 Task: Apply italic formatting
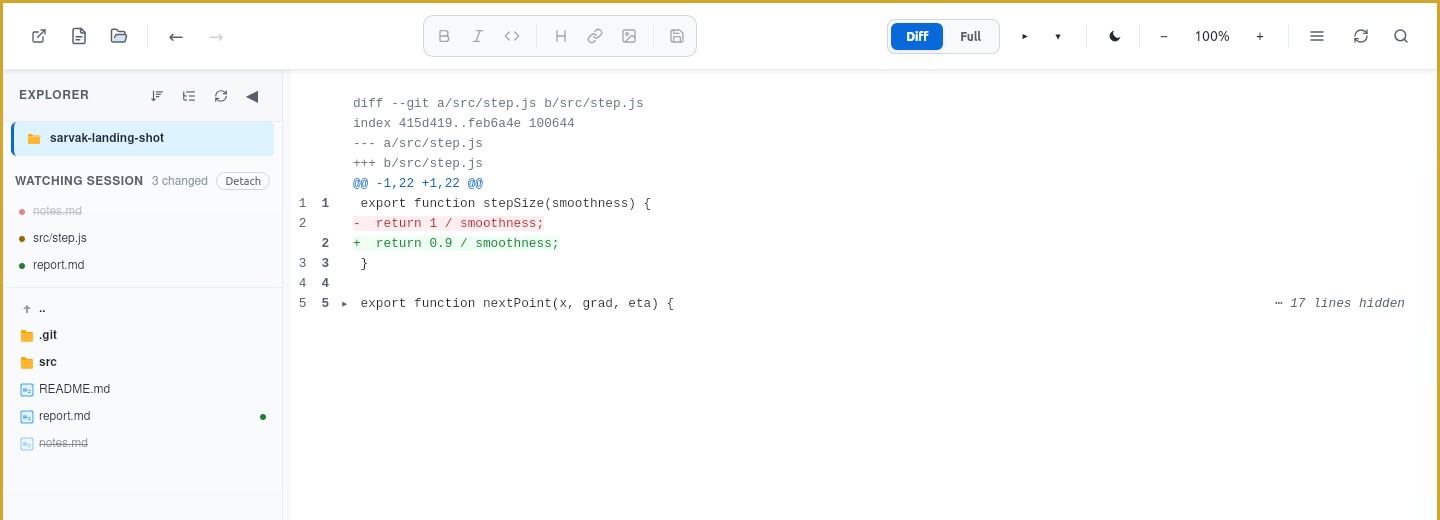(478, 36)
